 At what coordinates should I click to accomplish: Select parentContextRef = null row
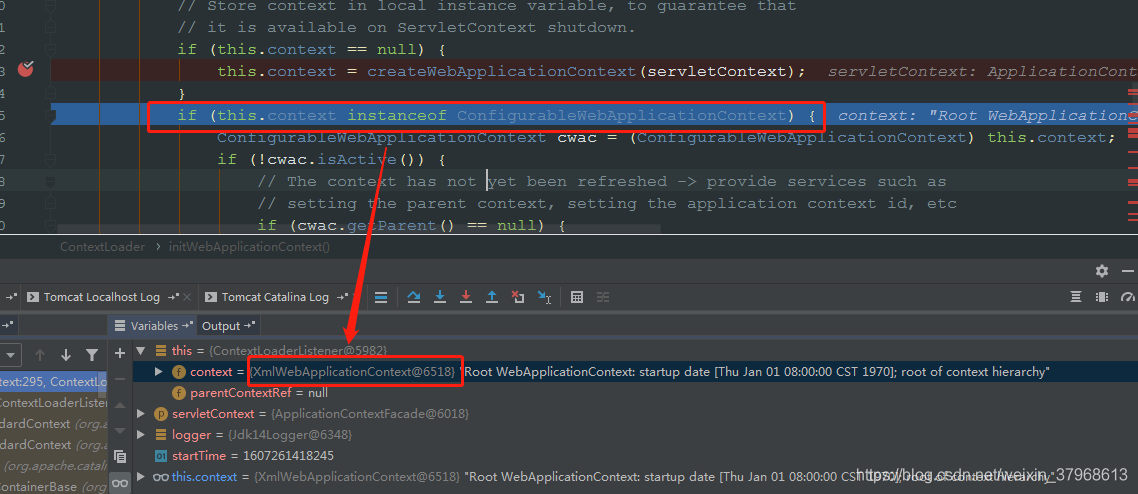635,392
